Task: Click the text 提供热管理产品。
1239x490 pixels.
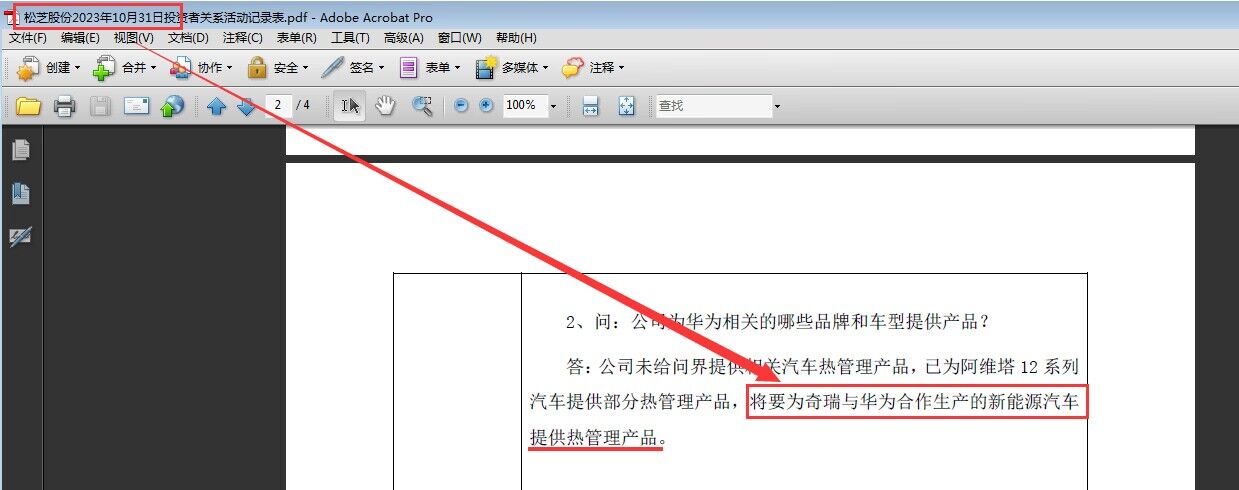Action: [x=598, y=437]
